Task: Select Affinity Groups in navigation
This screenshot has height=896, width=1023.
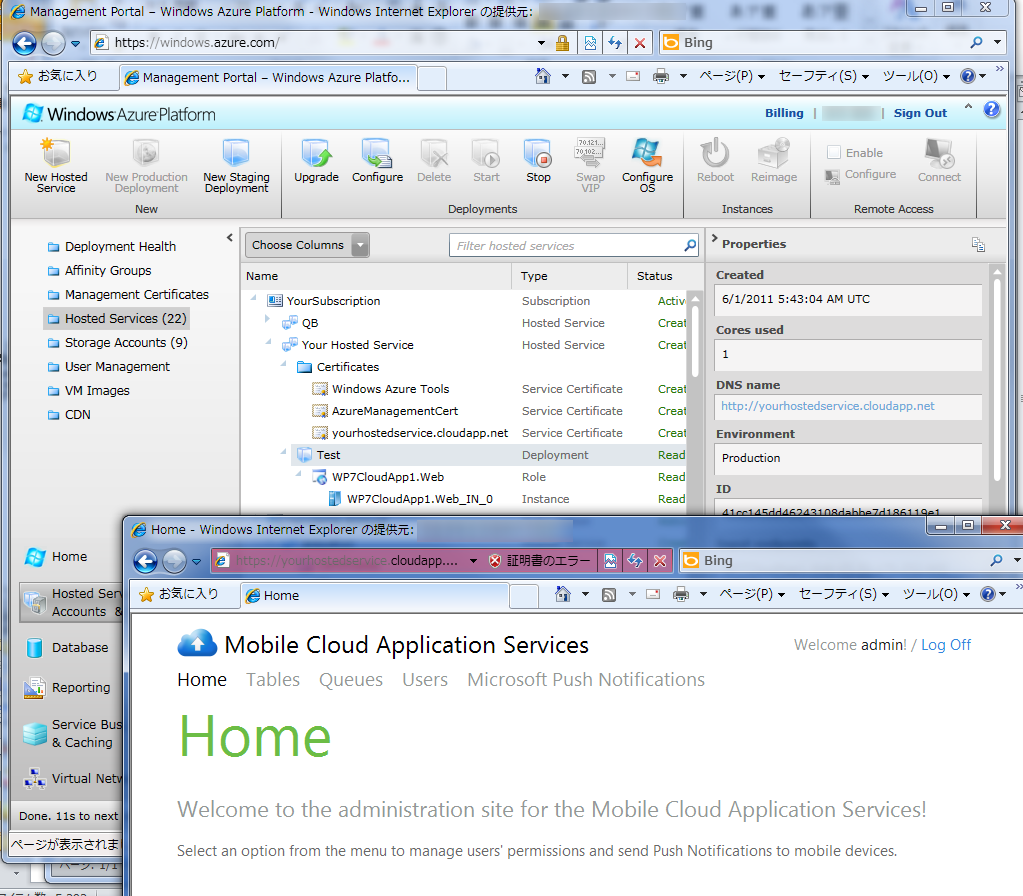Action: coord(99,270)
